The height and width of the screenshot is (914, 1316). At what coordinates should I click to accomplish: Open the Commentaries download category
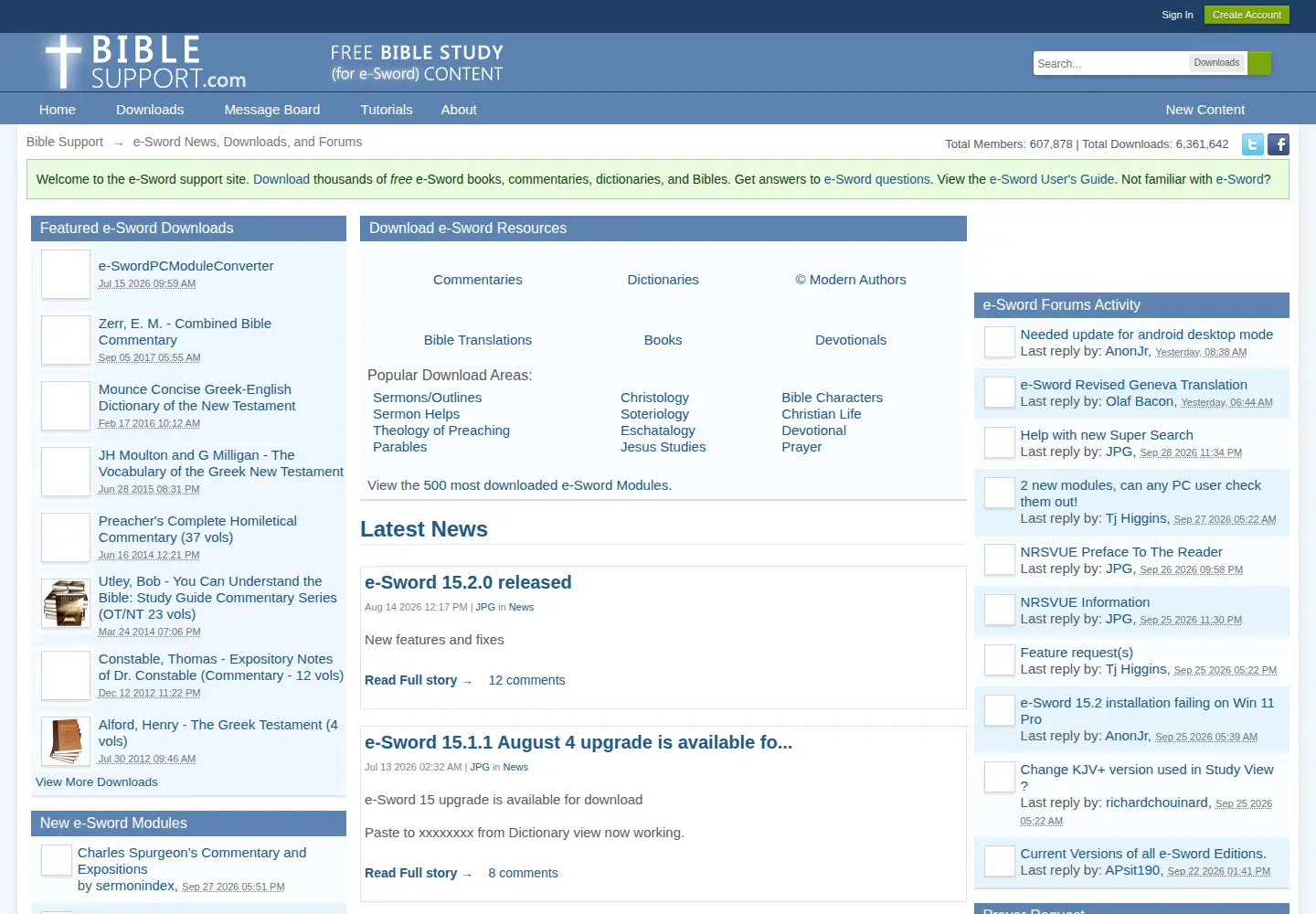tap(478, 280)
